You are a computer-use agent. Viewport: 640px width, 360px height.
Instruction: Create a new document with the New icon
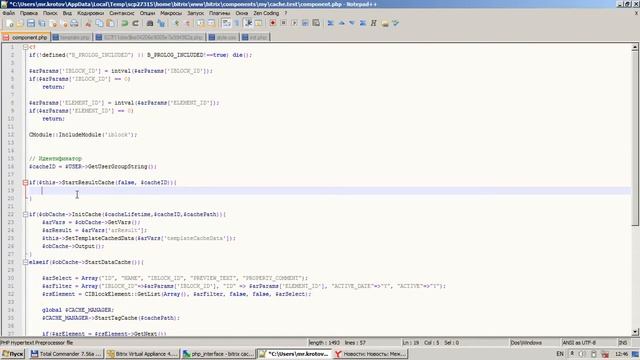click(10, 24)
